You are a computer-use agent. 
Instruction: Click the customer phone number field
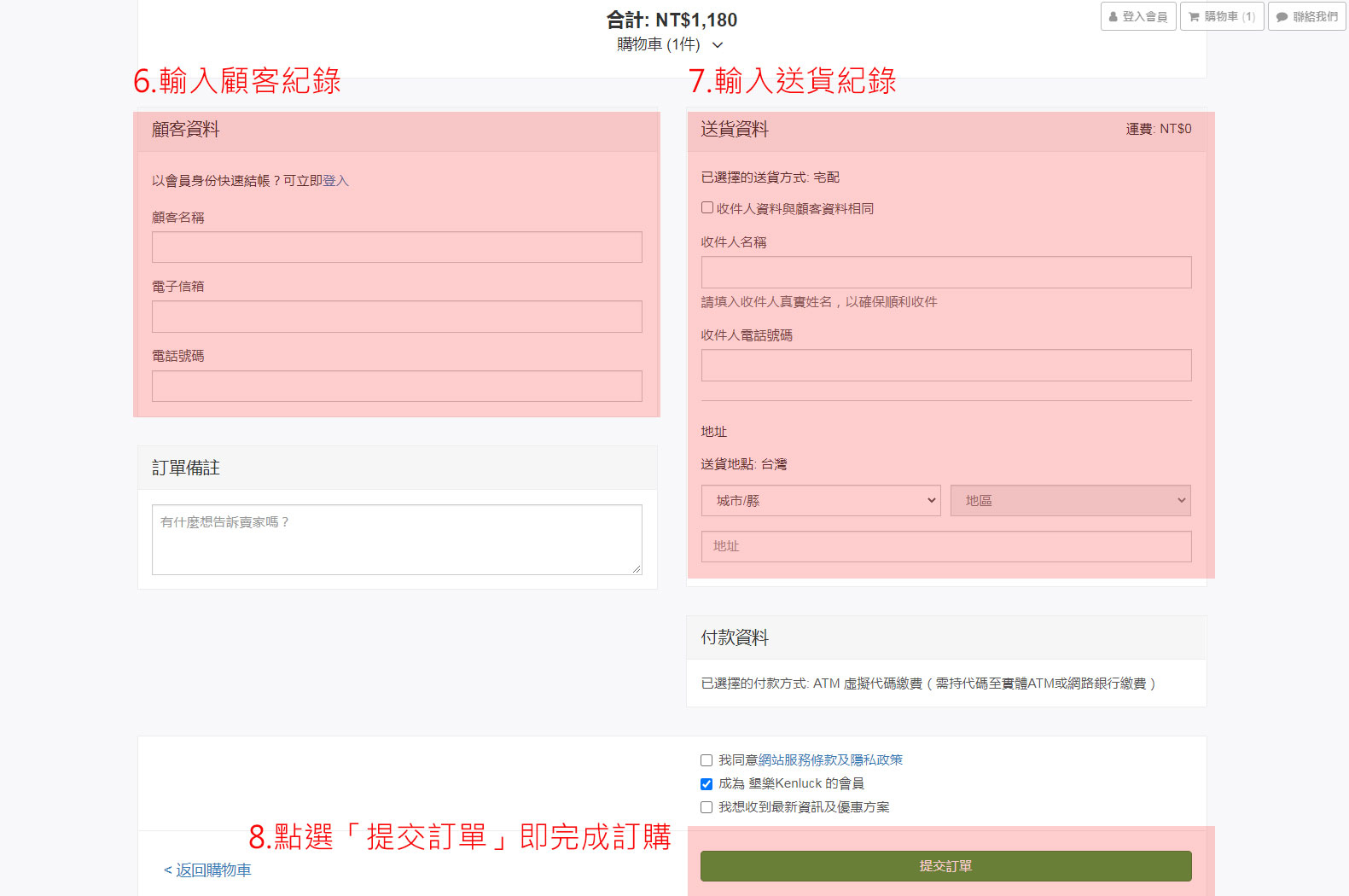[397, 387]
